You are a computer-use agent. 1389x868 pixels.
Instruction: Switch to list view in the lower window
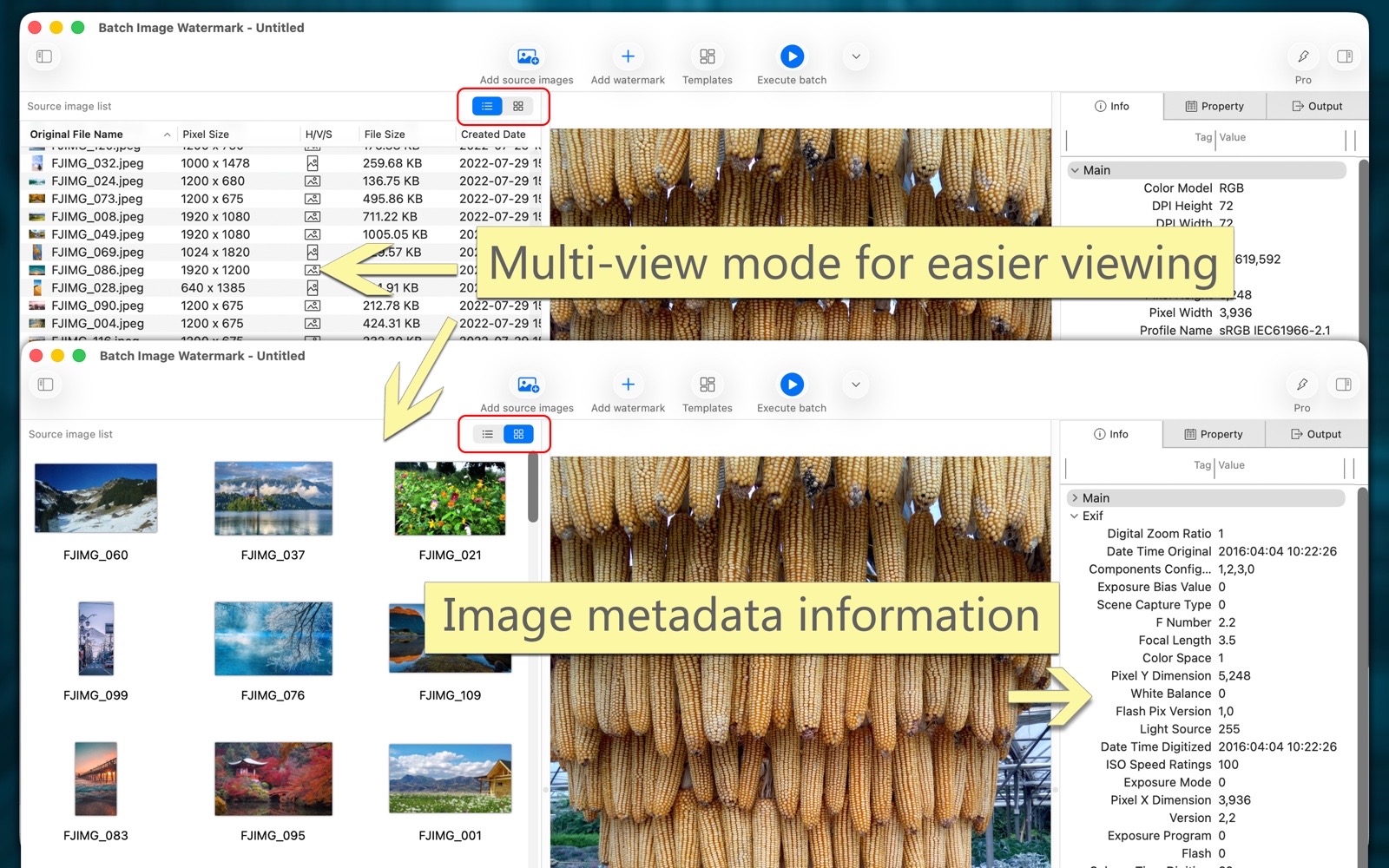pos(488,434)
